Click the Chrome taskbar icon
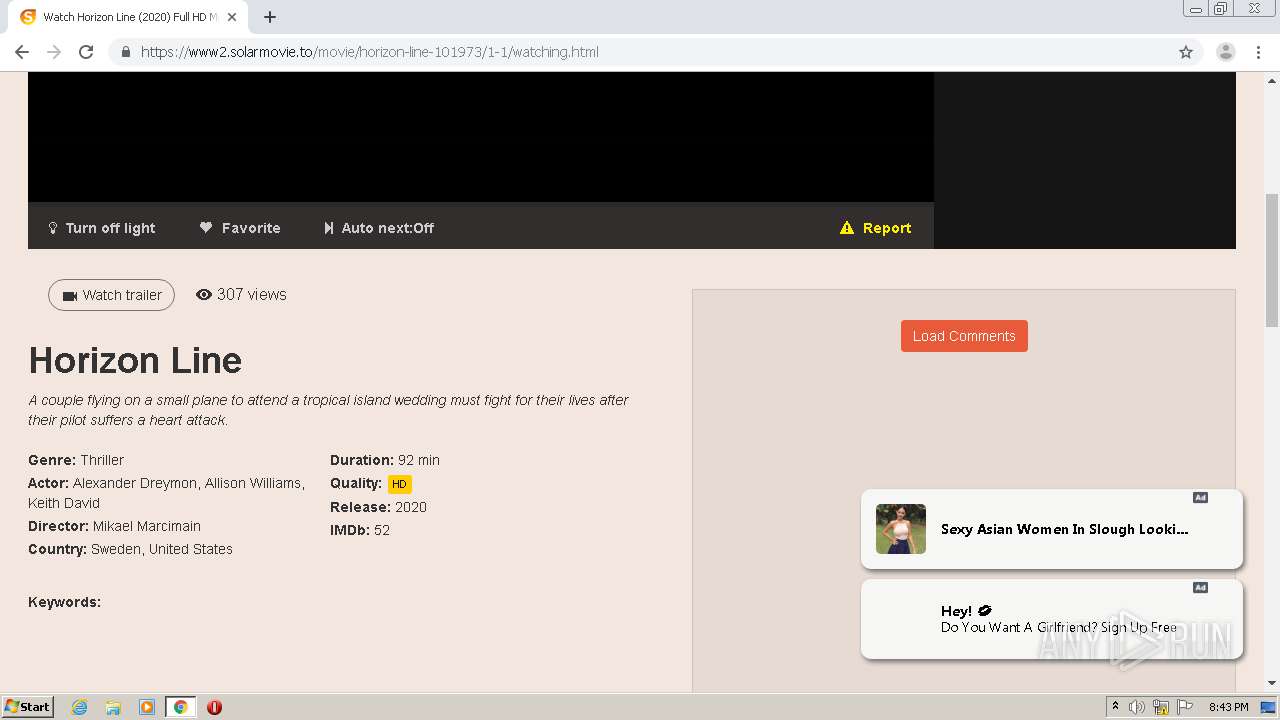This screenshot has width=1280, height=720. click(180, 707)
